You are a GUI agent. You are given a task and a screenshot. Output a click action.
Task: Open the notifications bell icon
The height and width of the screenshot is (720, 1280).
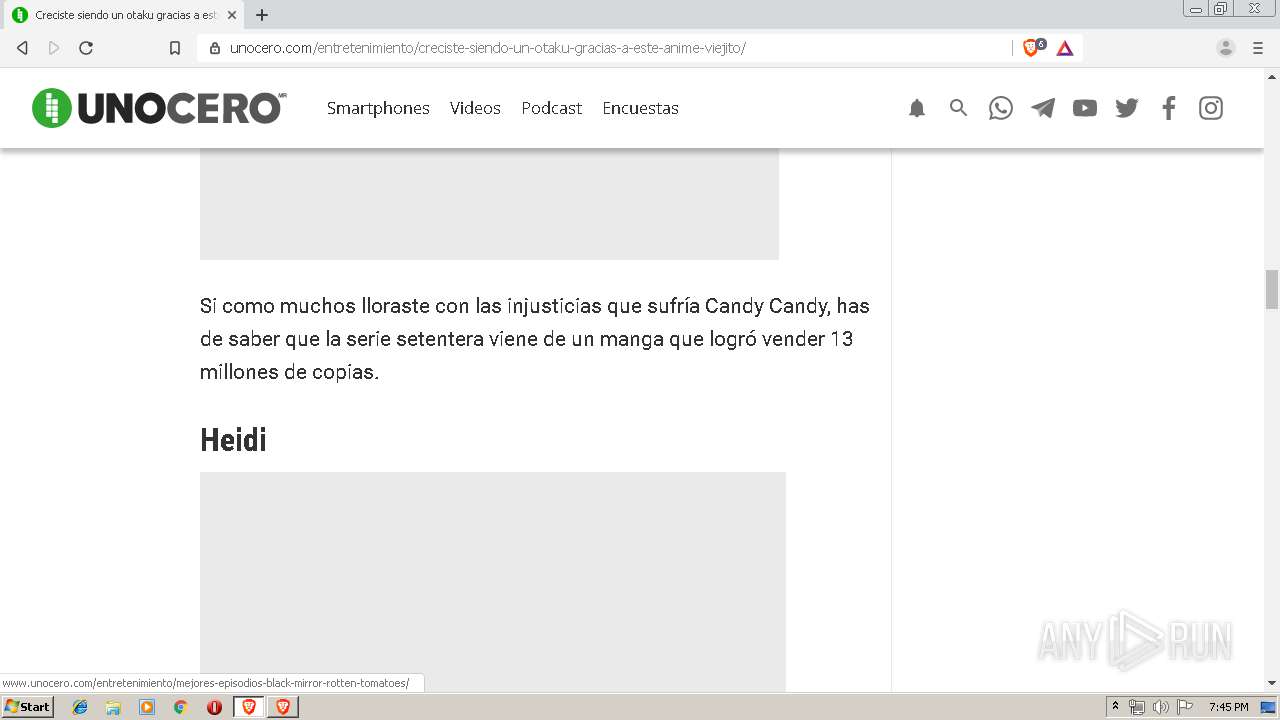tap(917, 108)
